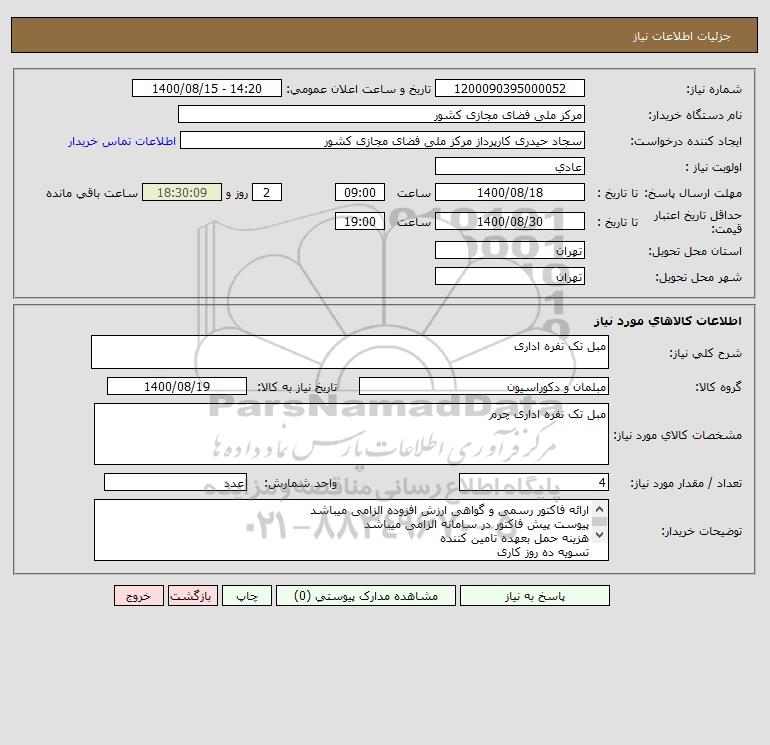The image size is (770, 745).
Task: Click label شرح کلی نیاز
Action: pyautogui.click(x=706, y=353)
